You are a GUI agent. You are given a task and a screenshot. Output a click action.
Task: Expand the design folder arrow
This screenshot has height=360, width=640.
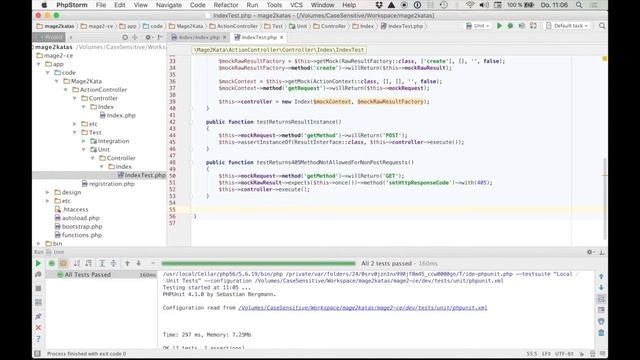pyautogui.click(x=48, y=192)
